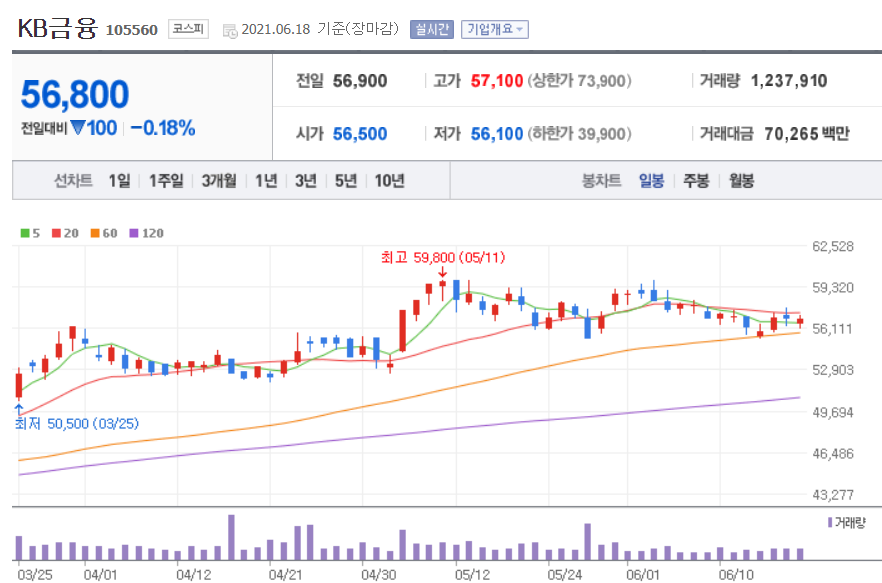Image resolution: width=882 pixels, height=583 pixels.
Task: Click the stock code 105560
Action: click(132, 30)
